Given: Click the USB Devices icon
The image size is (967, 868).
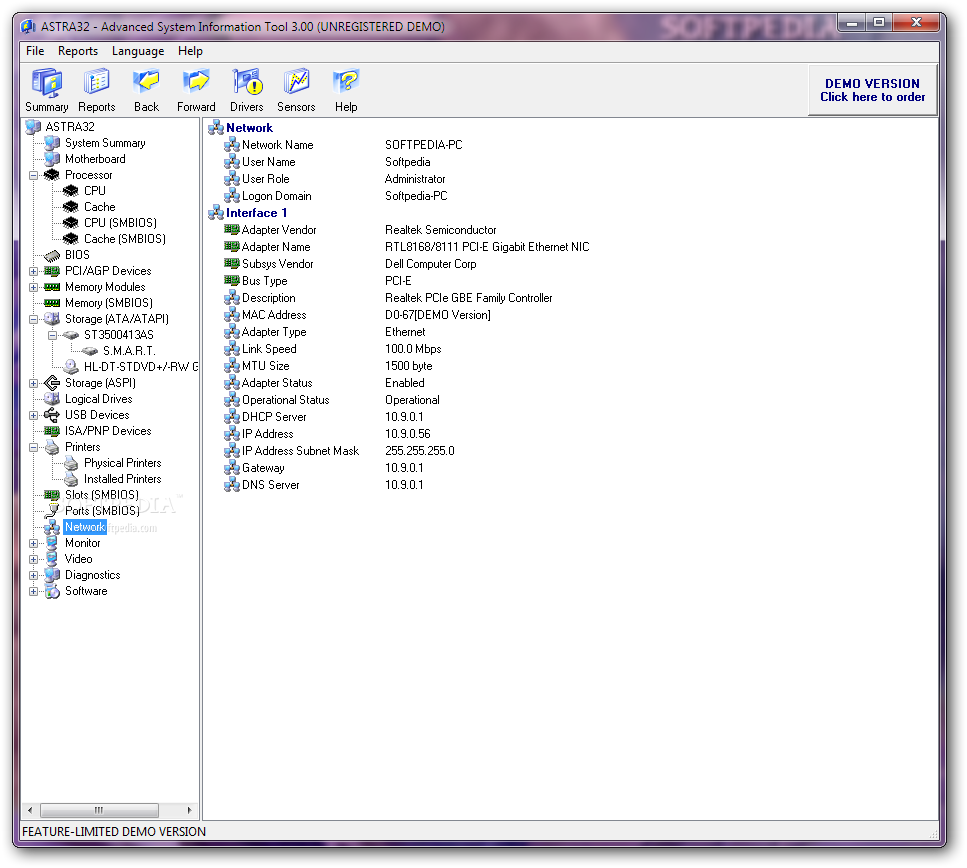Looking at the screenshot, I should pyautogui.click(x=52, y=415).
